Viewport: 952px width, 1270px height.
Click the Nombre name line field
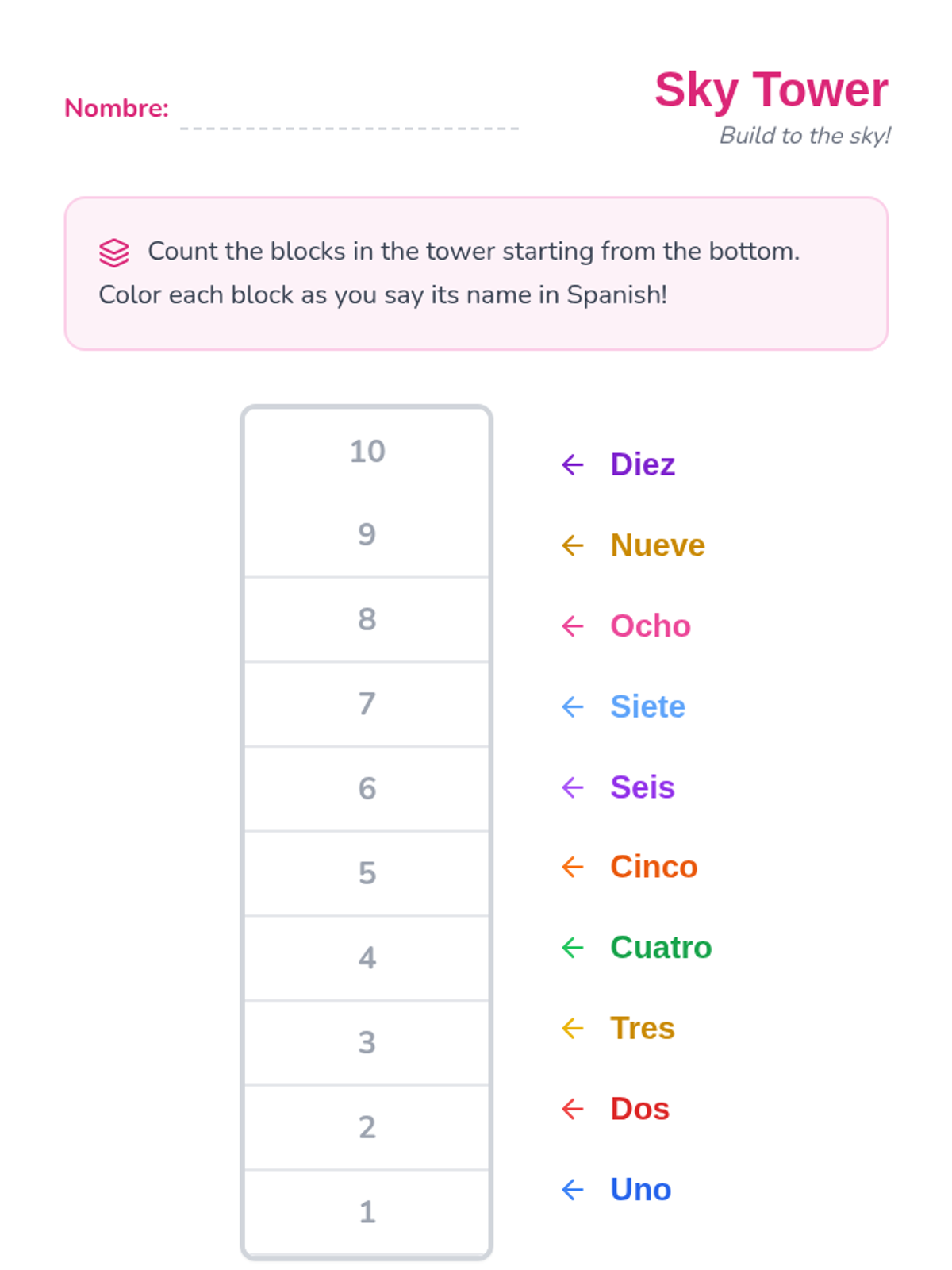(349, 115)
